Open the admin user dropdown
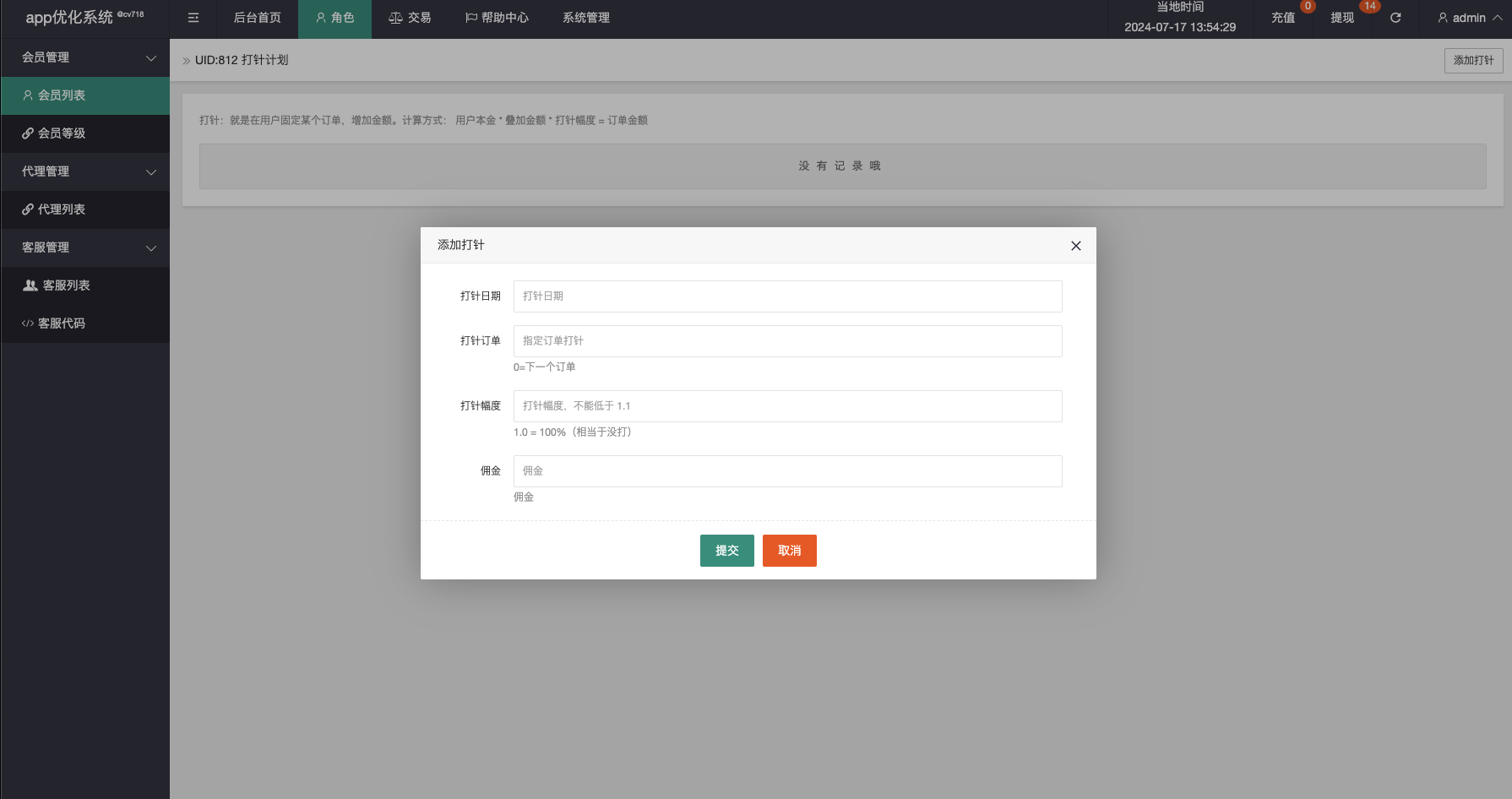Screen dimensions: 1512x799 [1469, 18]
